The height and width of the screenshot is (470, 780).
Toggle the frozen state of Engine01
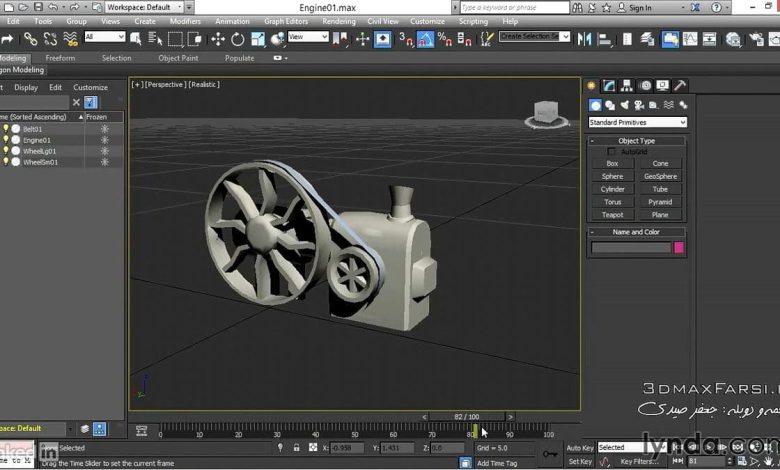coord(104,140)
